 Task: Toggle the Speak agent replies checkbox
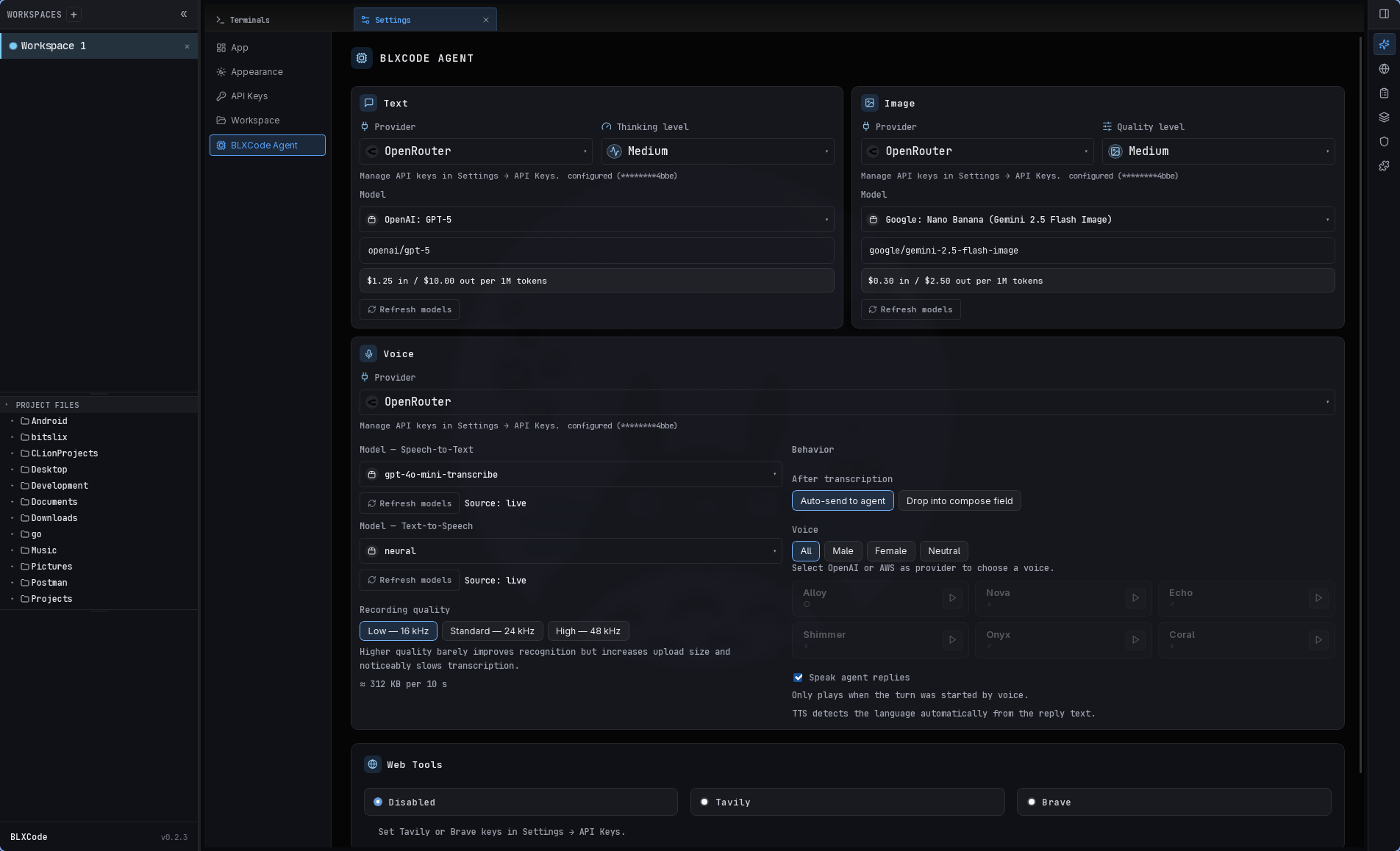point(798,678)
